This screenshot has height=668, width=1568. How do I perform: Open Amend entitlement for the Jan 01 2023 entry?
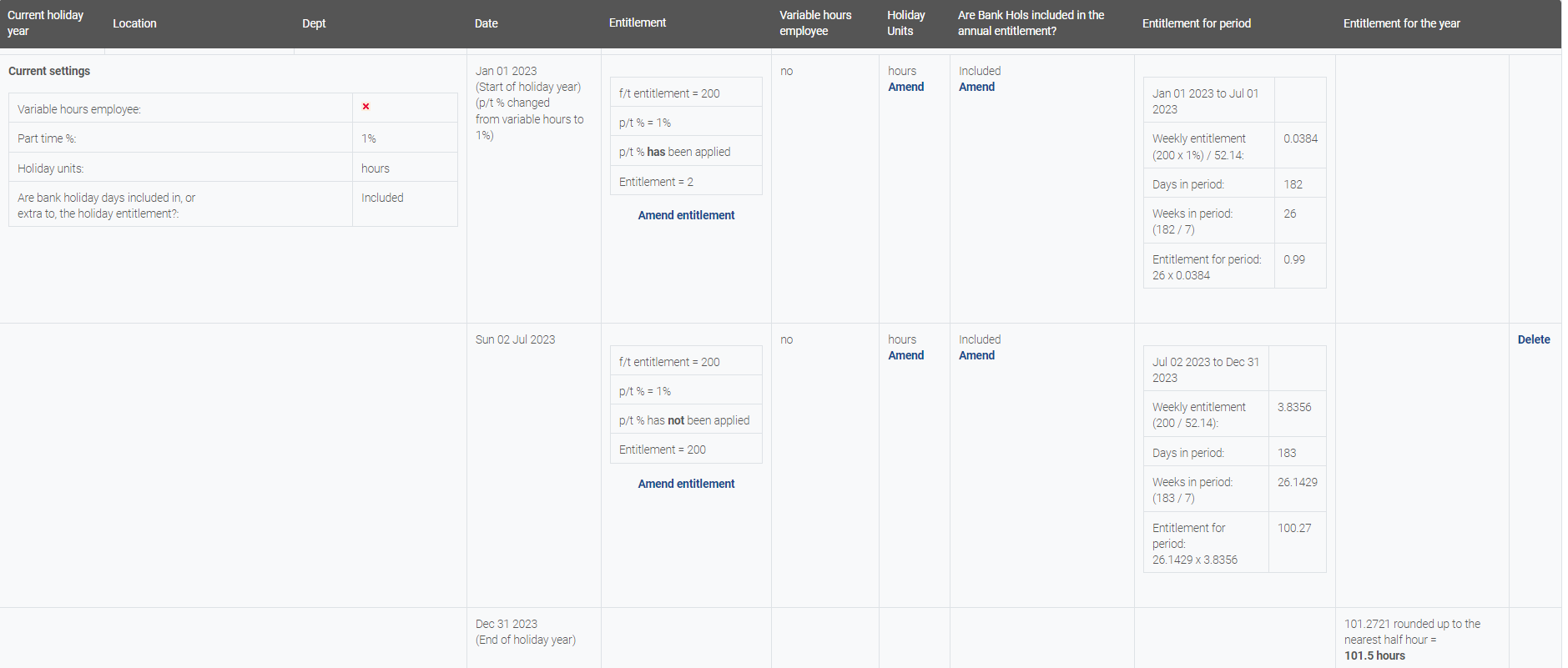686,215
